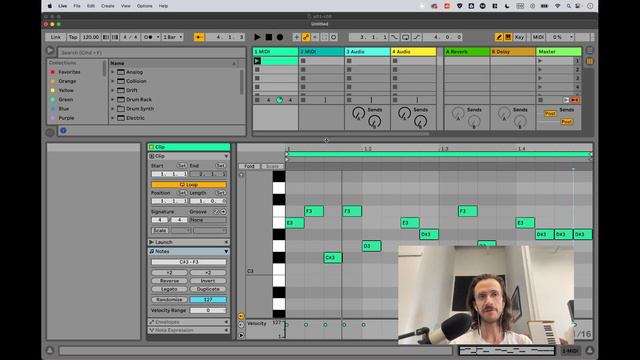The image size is (640, 360).
Task: Click the Arrangement Record button
Action: pyautogui.click(x=280, y=37)
